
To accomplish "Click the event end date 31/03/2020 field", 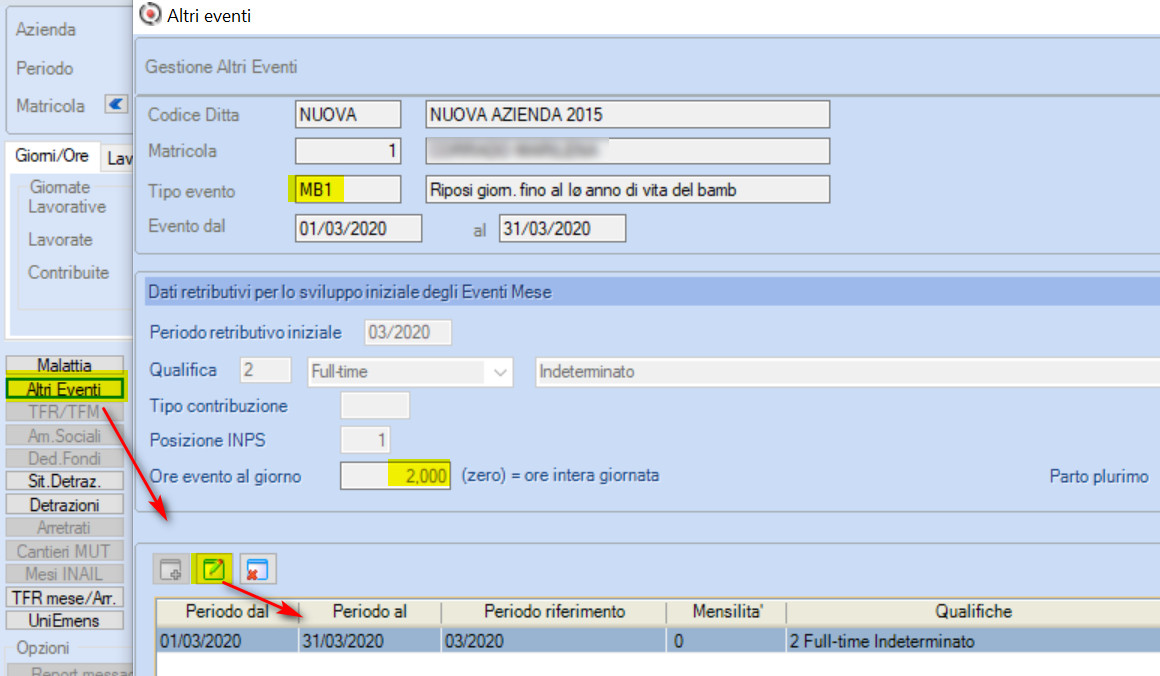I will (562, 229).
